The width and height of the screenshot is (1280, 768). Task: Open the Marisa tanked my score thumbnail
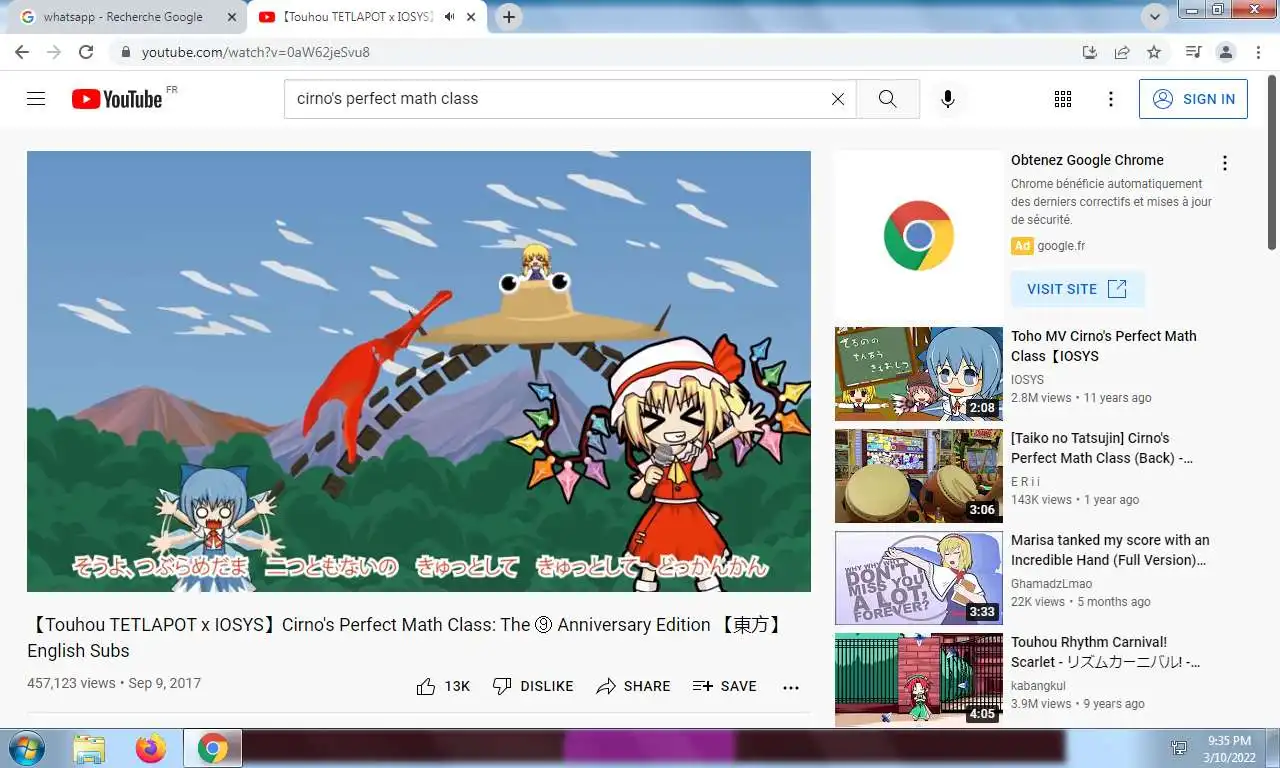(918, 578)
